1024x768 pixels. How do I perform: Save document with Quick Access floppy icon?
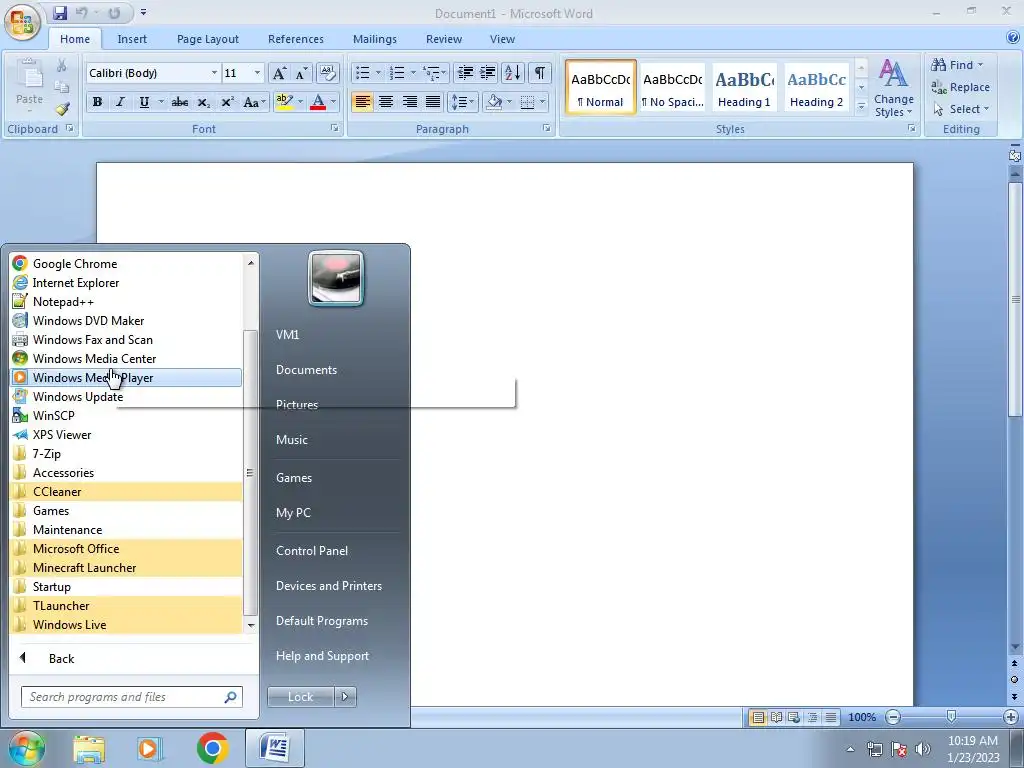point(59,13)
